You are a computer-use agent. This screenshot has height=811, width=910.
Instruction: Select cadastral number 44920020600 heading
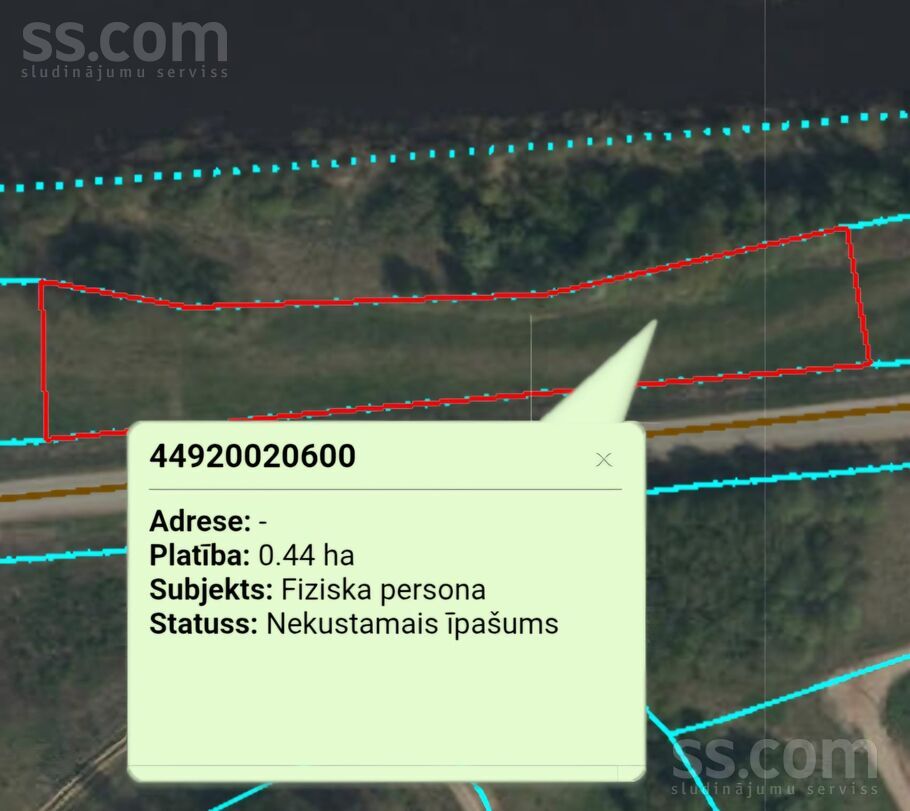[x=252, y=456]
